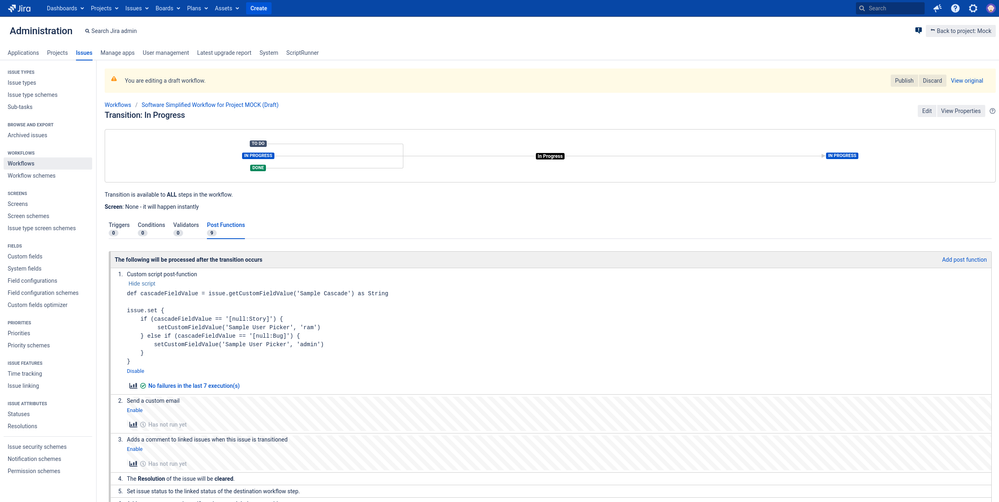Click the bar chart icon for custom script executions
This screenshot has height=502, width=999.
pyautogui.click(x=133, y=385)
